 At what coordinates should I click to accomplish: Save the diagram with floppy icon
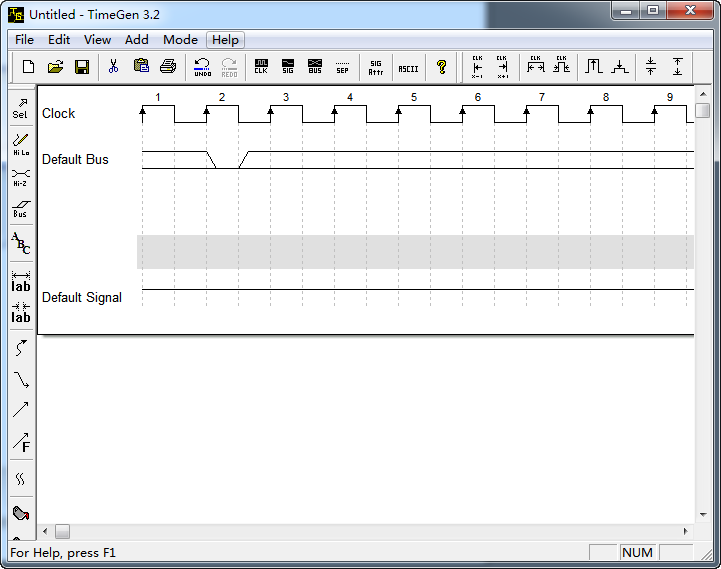coord(82,67)
